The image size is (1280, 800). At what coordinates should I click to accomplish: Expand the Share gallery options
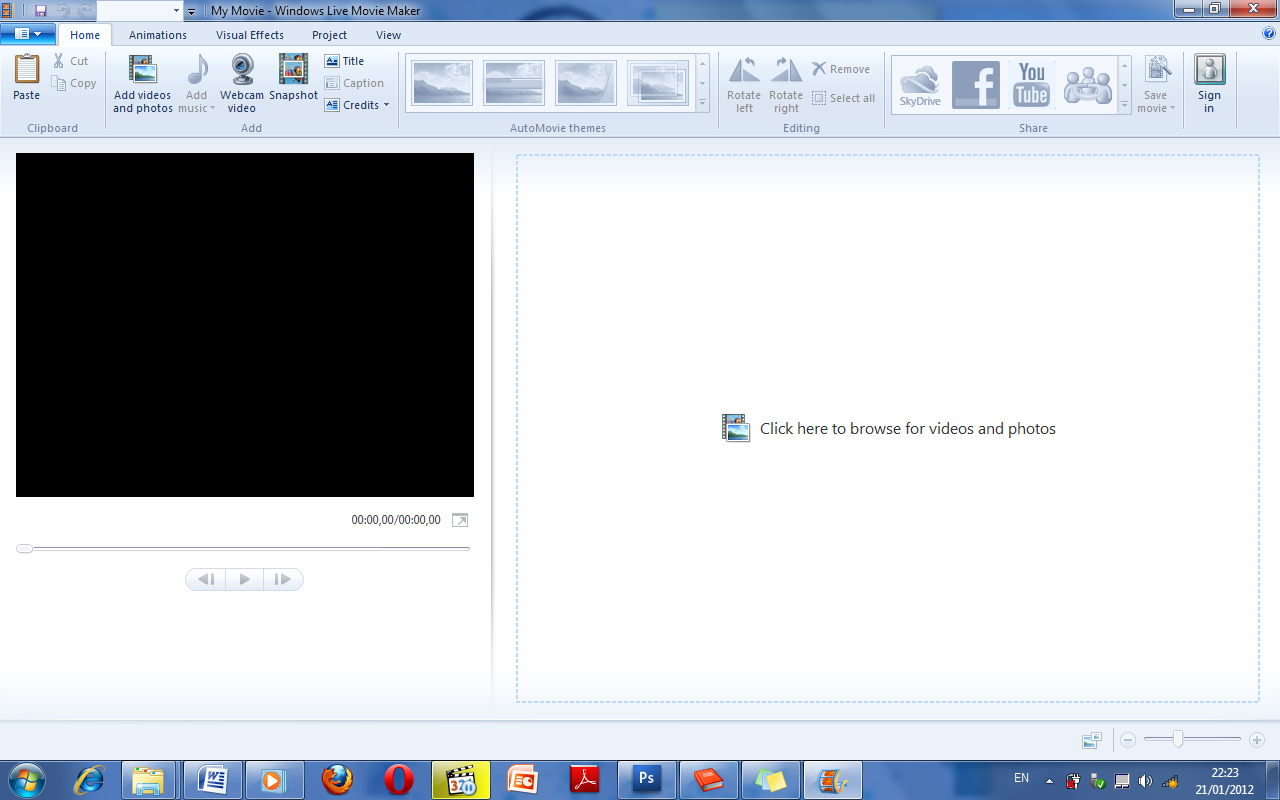pos(1125,104)
